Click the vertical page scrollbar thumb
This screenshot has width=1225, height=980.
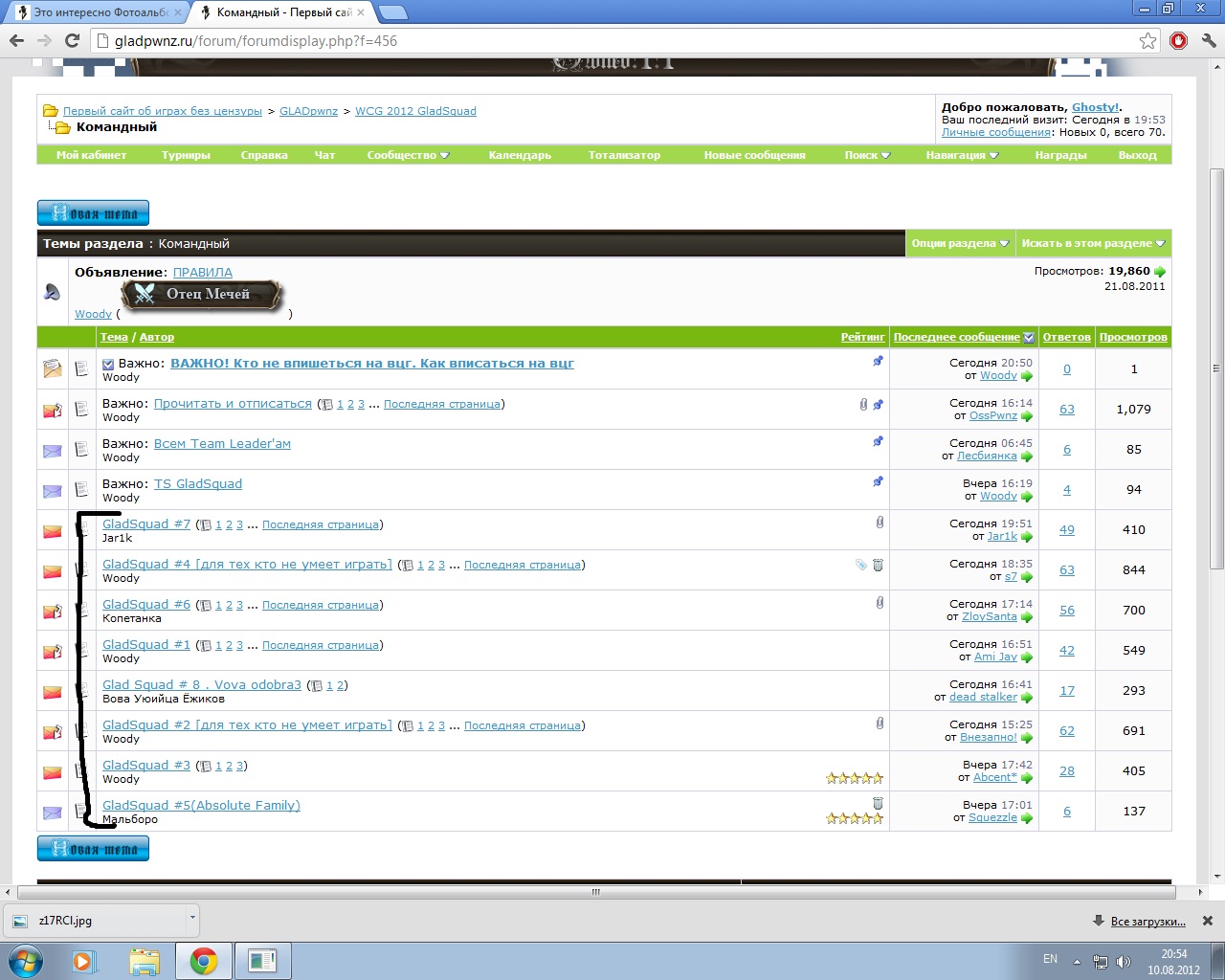click(1216, 368)
